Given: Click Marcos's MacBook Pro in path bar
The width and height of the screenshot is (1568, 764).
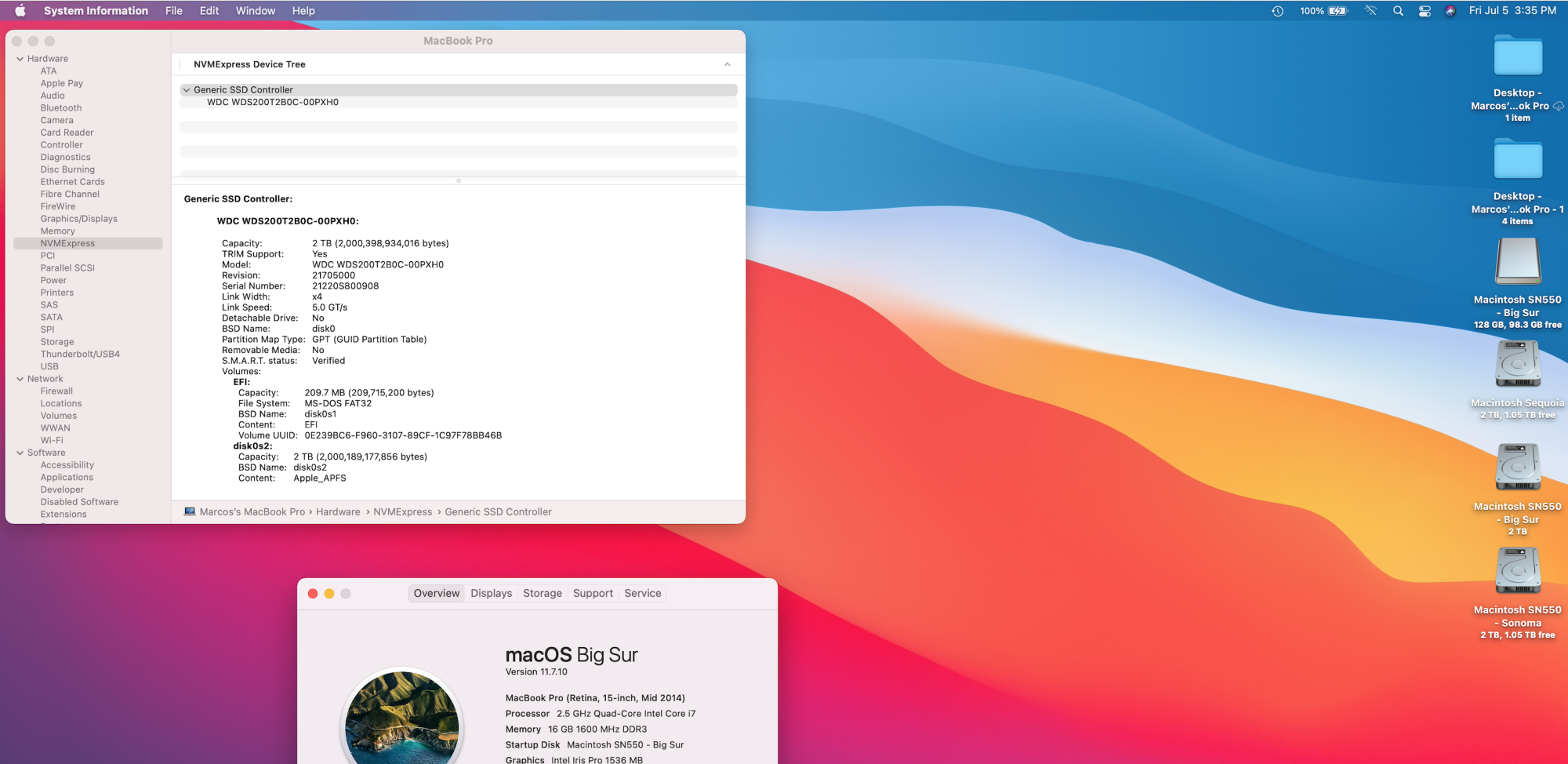Looking at the screenshot, I should coord(252,511).
